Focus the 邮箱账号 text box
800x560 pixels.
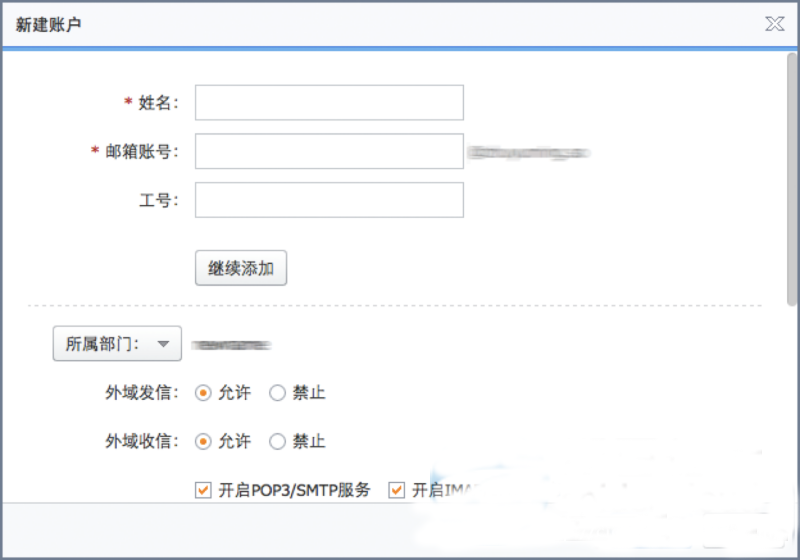(x=329, y=152)
